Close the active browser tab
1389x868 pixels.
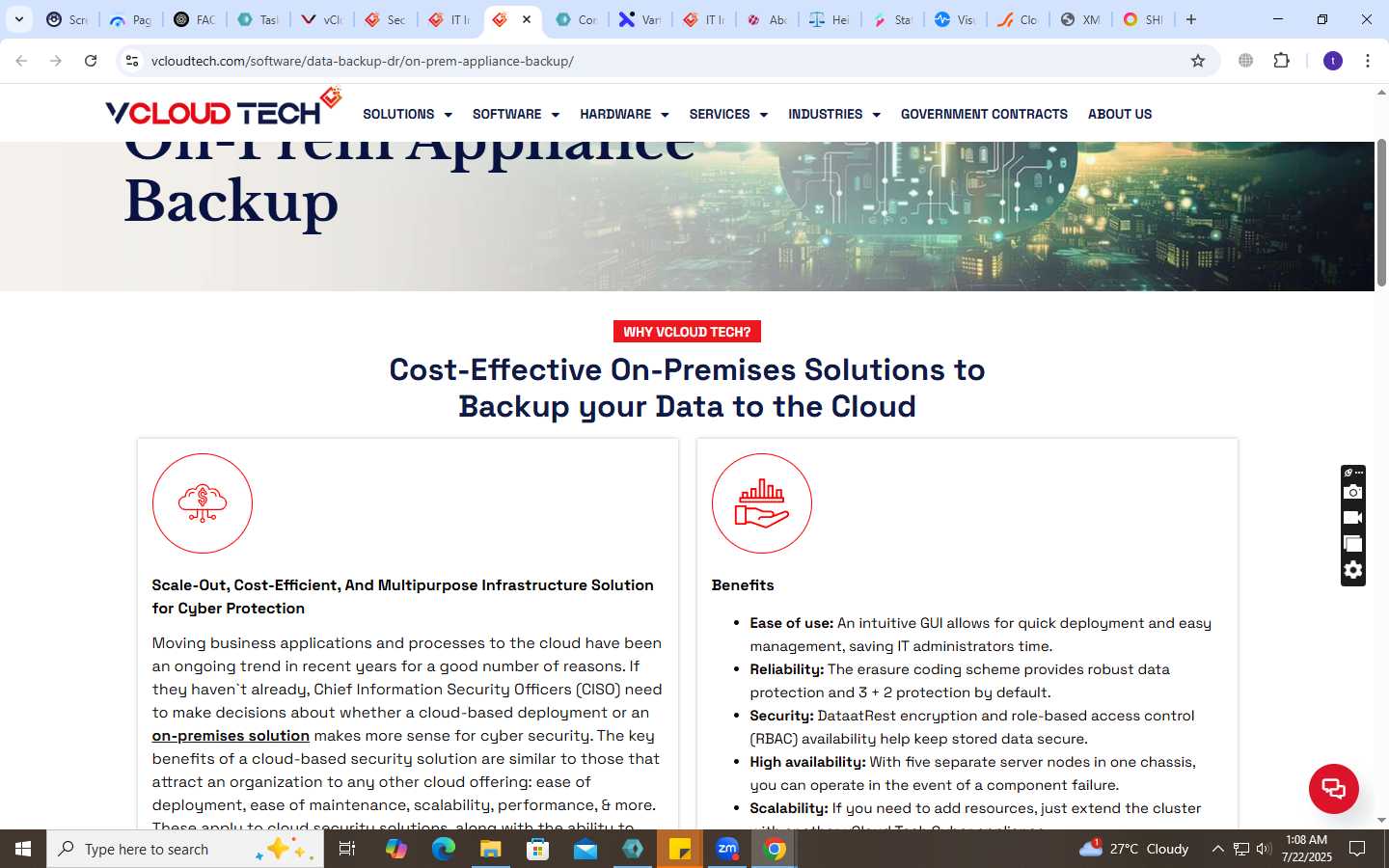pyautogui.click(x=527, y=19)
